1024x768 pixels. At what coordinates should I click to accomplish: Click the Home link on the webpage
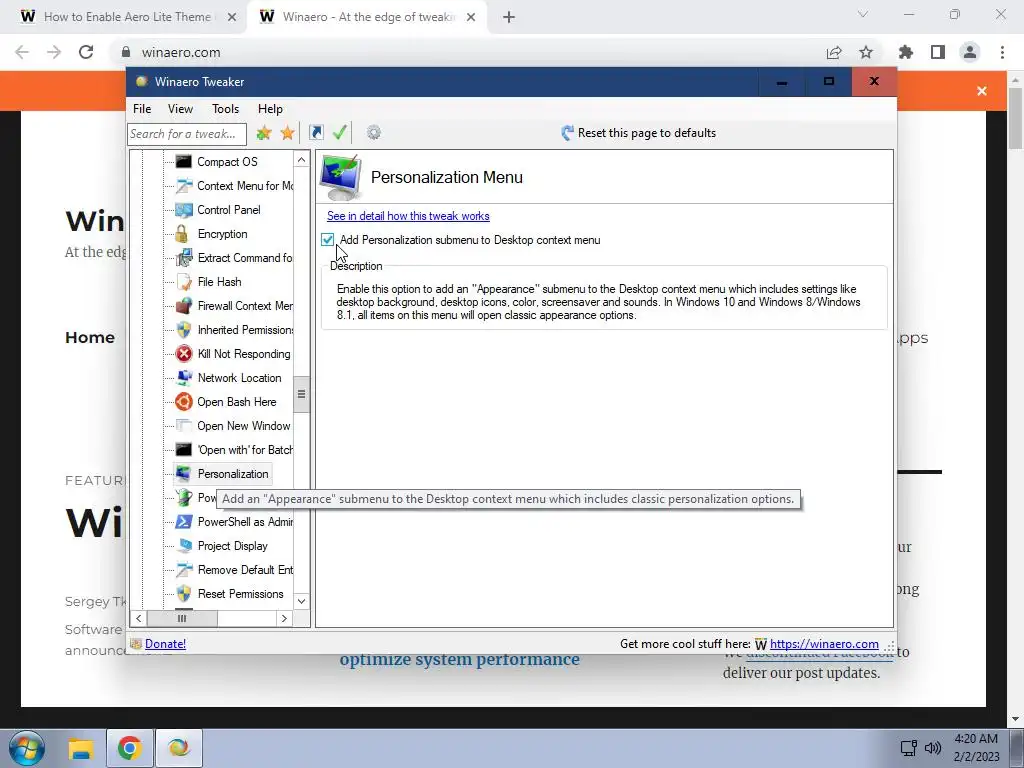[x=89, y=338]
